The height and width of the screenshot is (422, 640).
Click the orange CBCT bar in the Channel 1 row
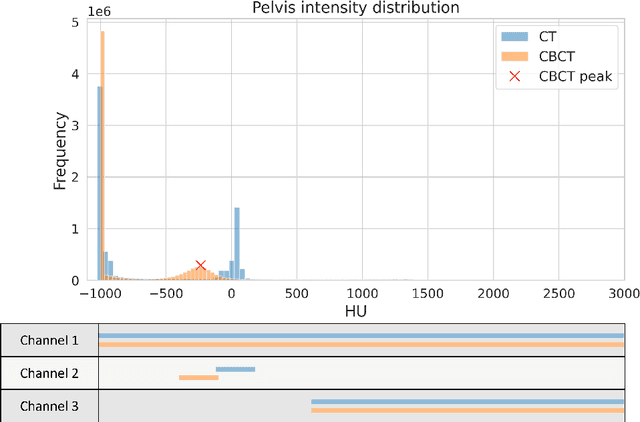[360, 344]
